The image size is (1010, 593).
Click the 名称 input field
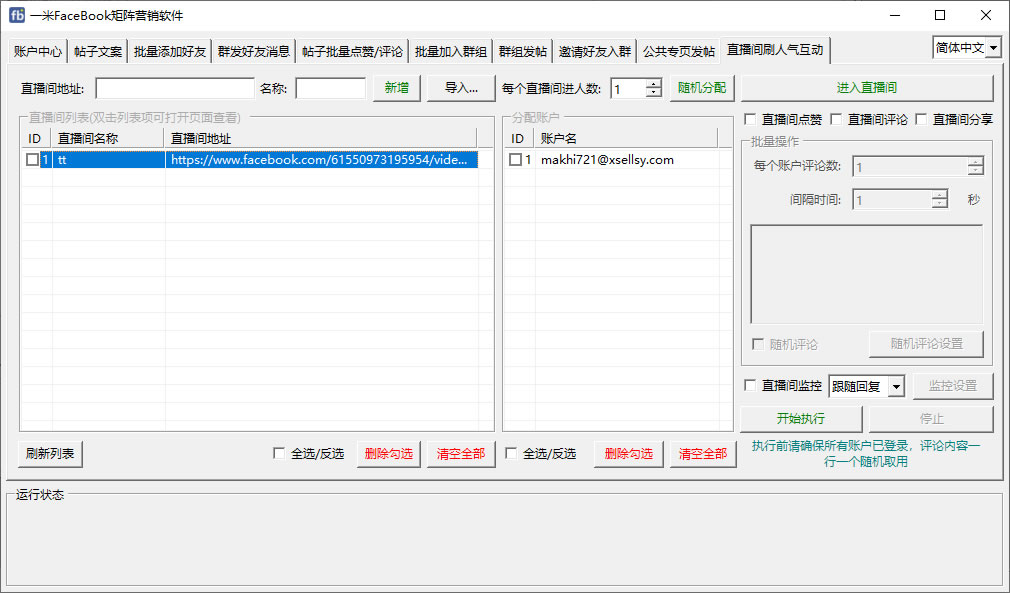[x=330, y=88]
